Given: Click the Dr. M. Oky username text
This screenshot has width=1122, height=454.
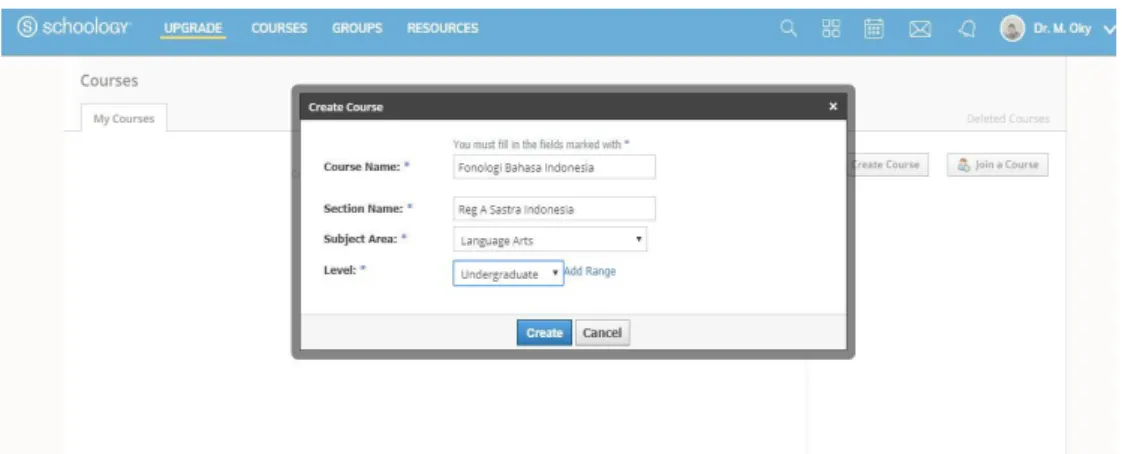Looking at the screenshot, I should [1062, 29].
